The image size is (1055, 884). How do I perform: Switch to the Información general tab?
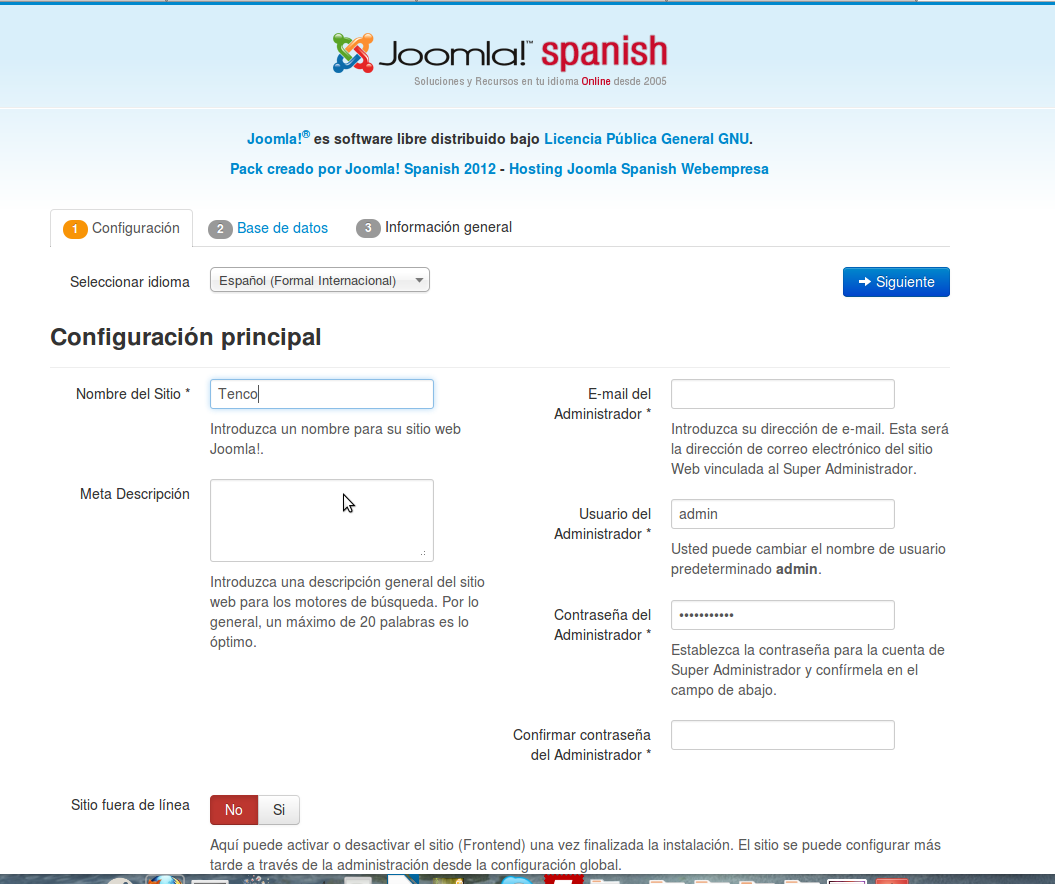(x=434, y=228)
